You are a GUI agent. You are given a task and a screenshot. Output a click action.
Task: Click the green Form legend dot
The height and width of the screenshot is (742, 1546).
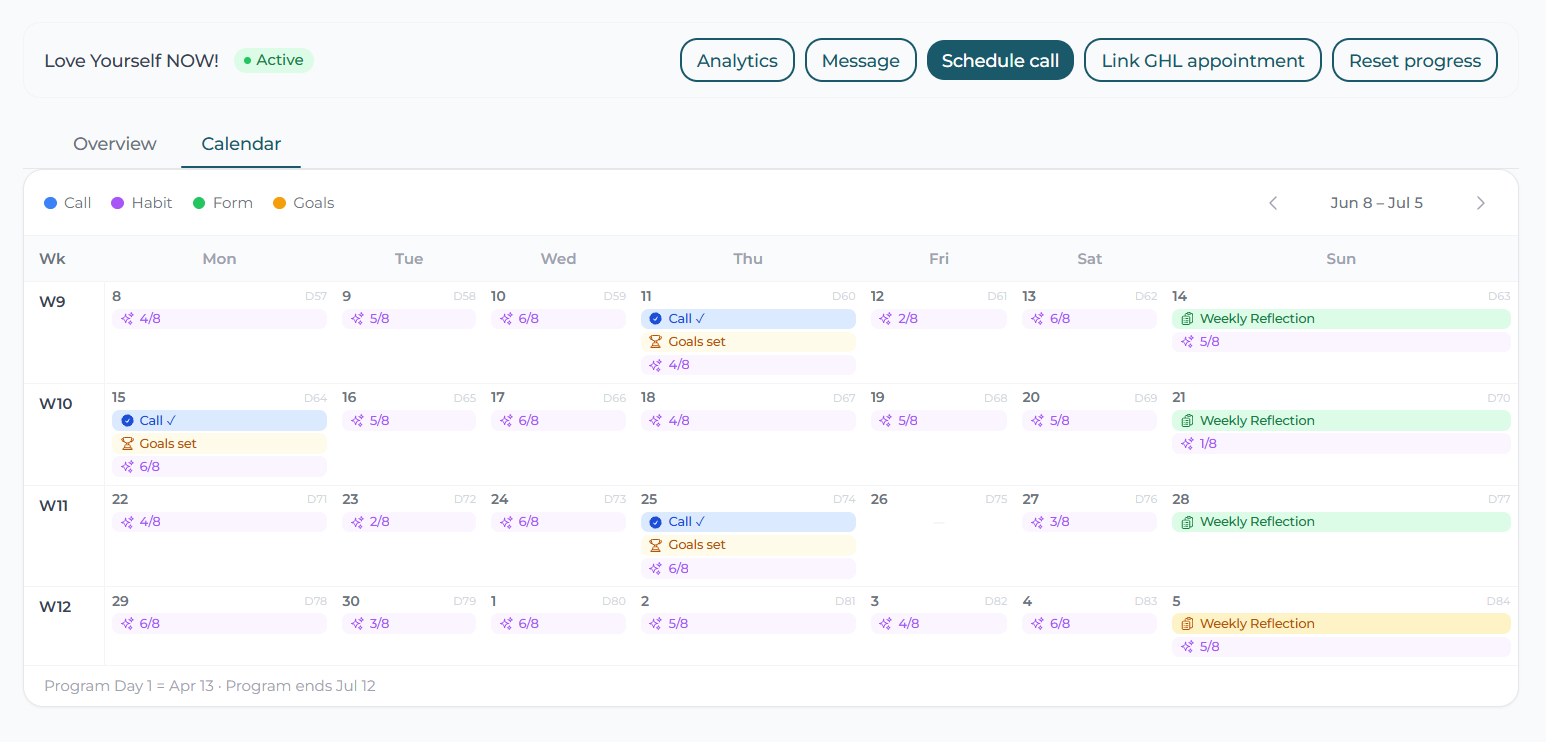pos(199,203)
